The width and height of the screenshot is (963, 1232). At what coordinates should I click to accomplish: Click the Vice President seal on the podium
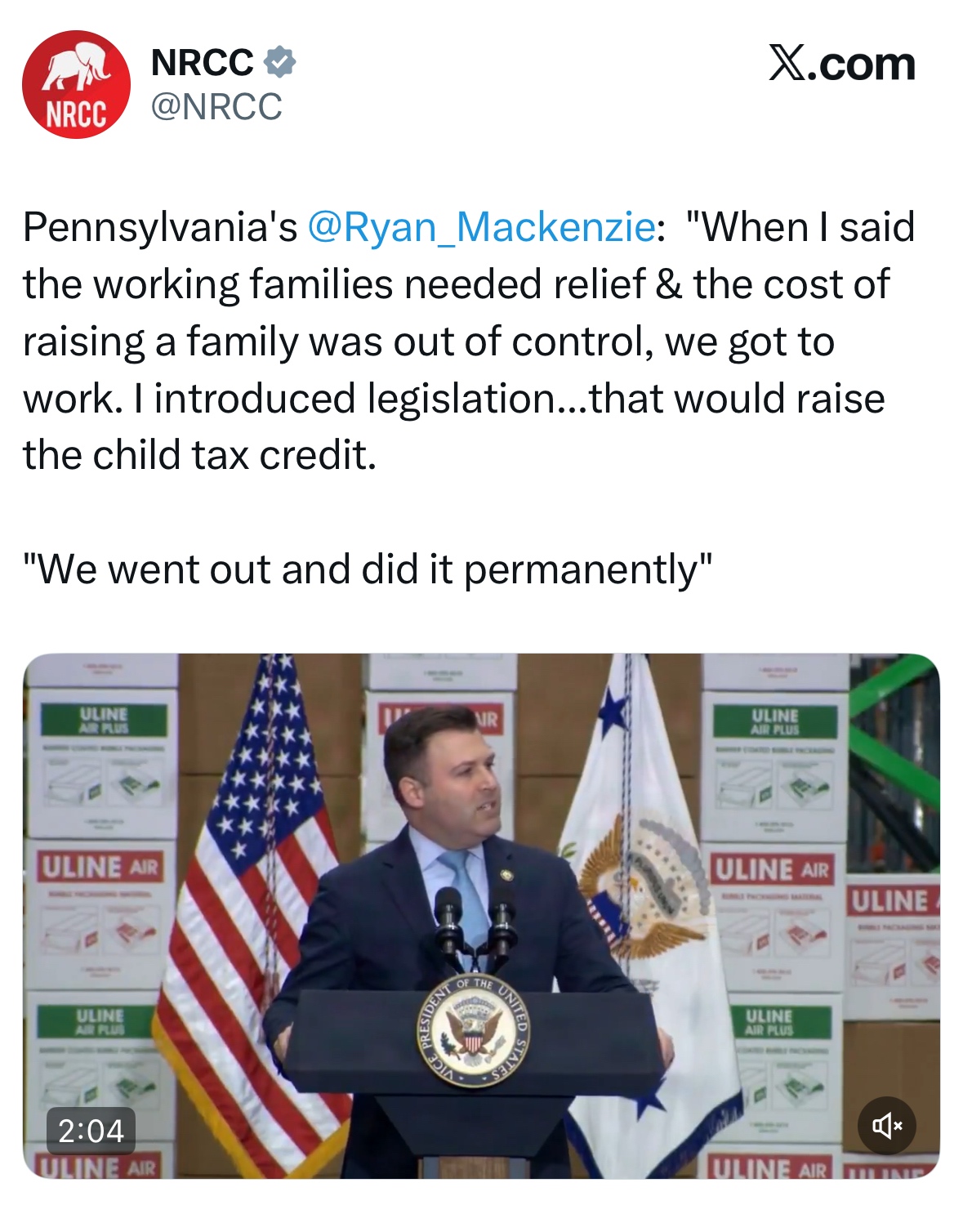tap(475, 1031)
